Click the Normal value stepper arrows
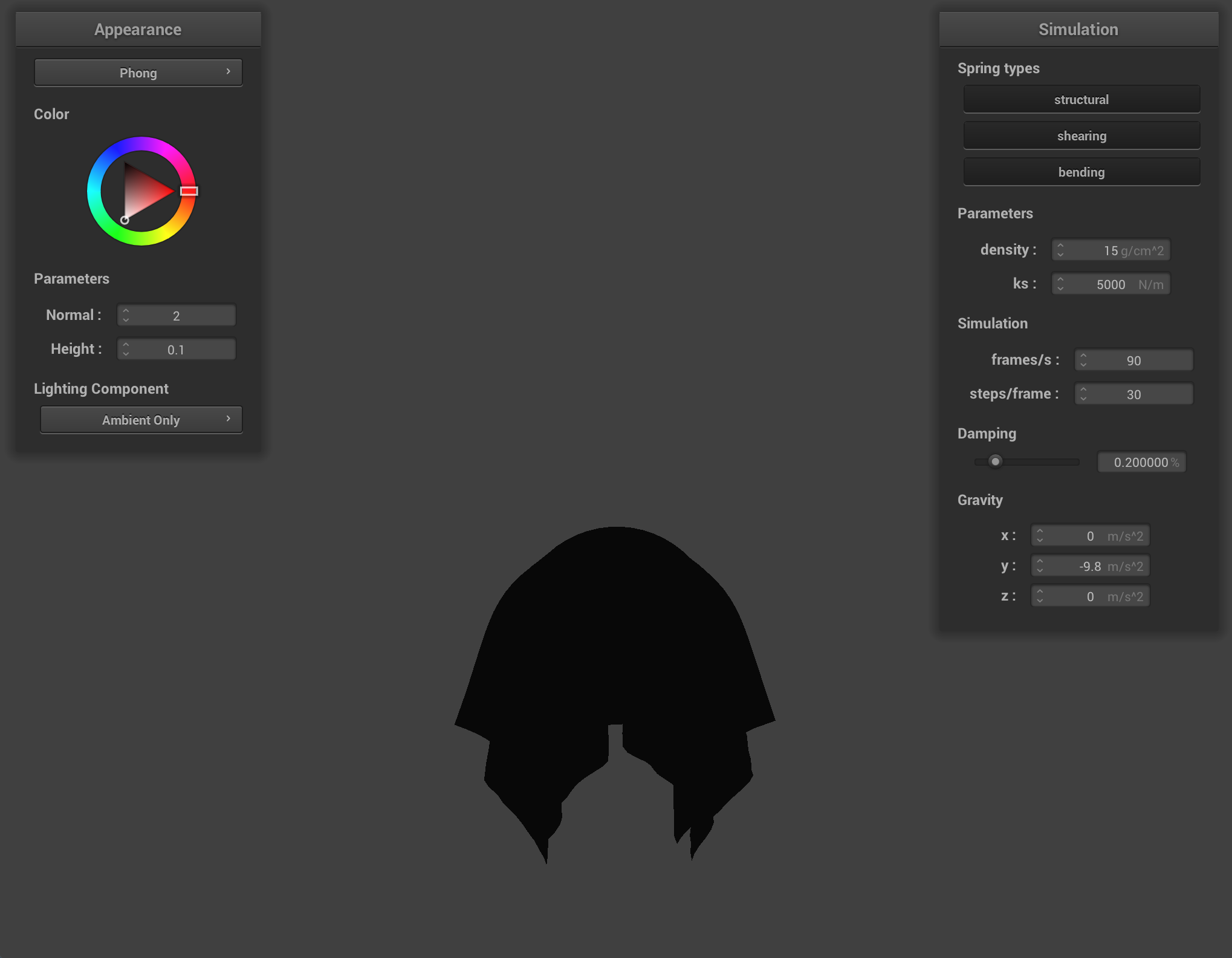 126,315
